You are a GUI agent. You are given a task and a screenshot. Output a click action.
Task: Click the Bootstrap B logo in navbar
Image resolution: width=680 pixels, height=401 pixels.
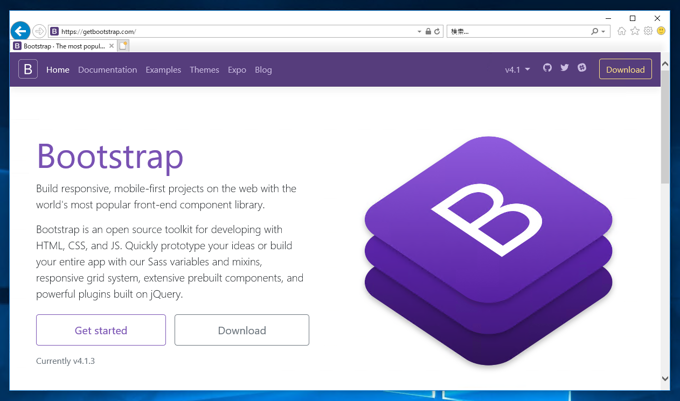28,69
